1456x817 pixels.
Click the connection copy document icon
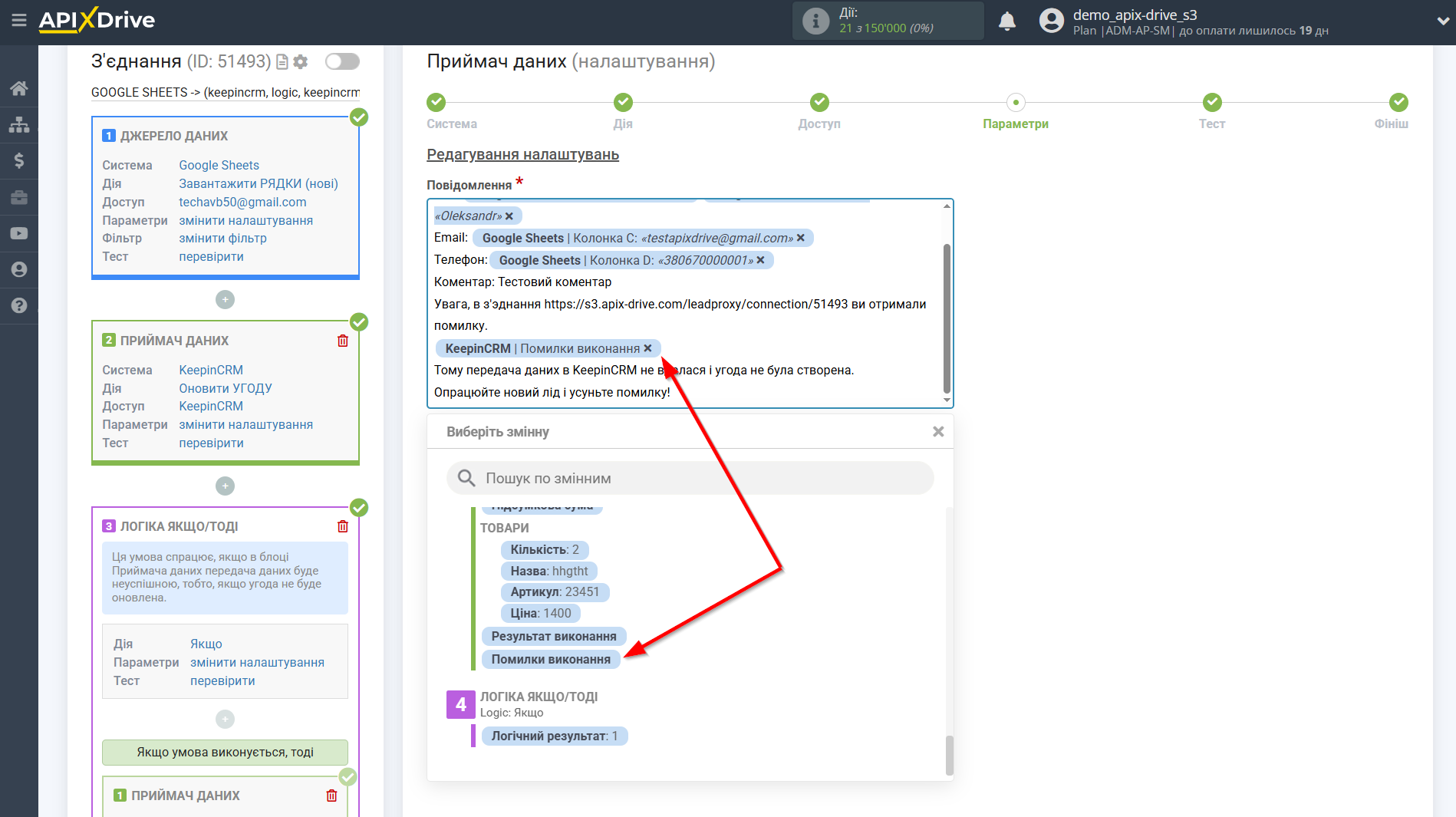click(x=282, y=62)
